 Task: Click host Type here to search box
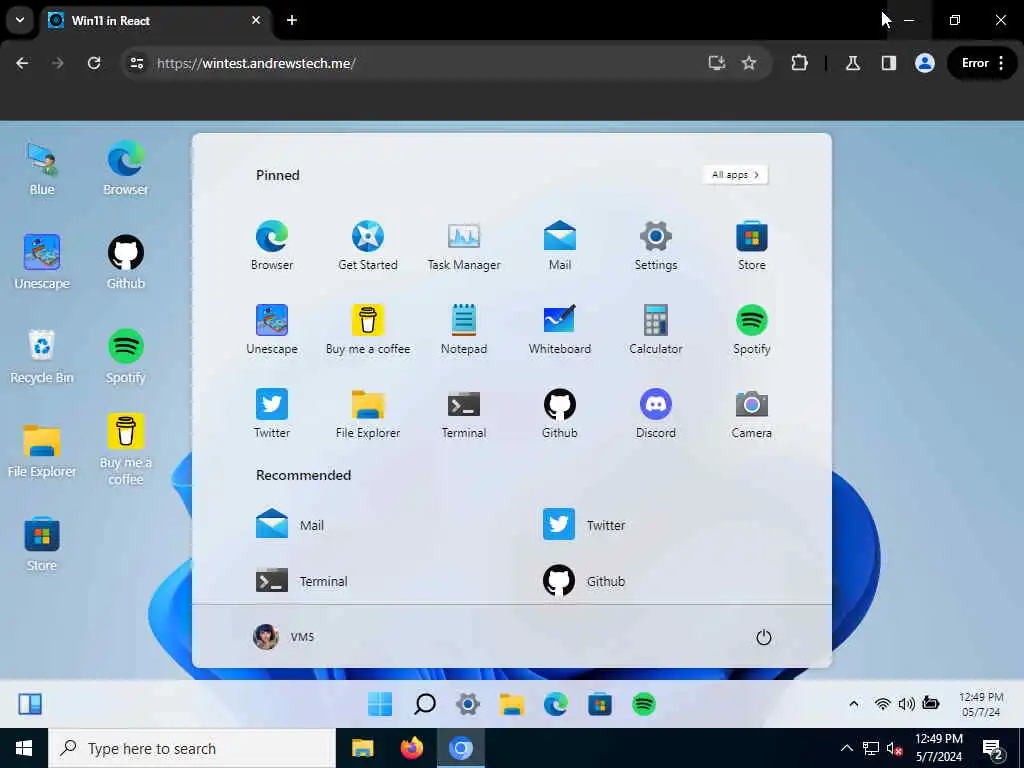click(192, 748)
